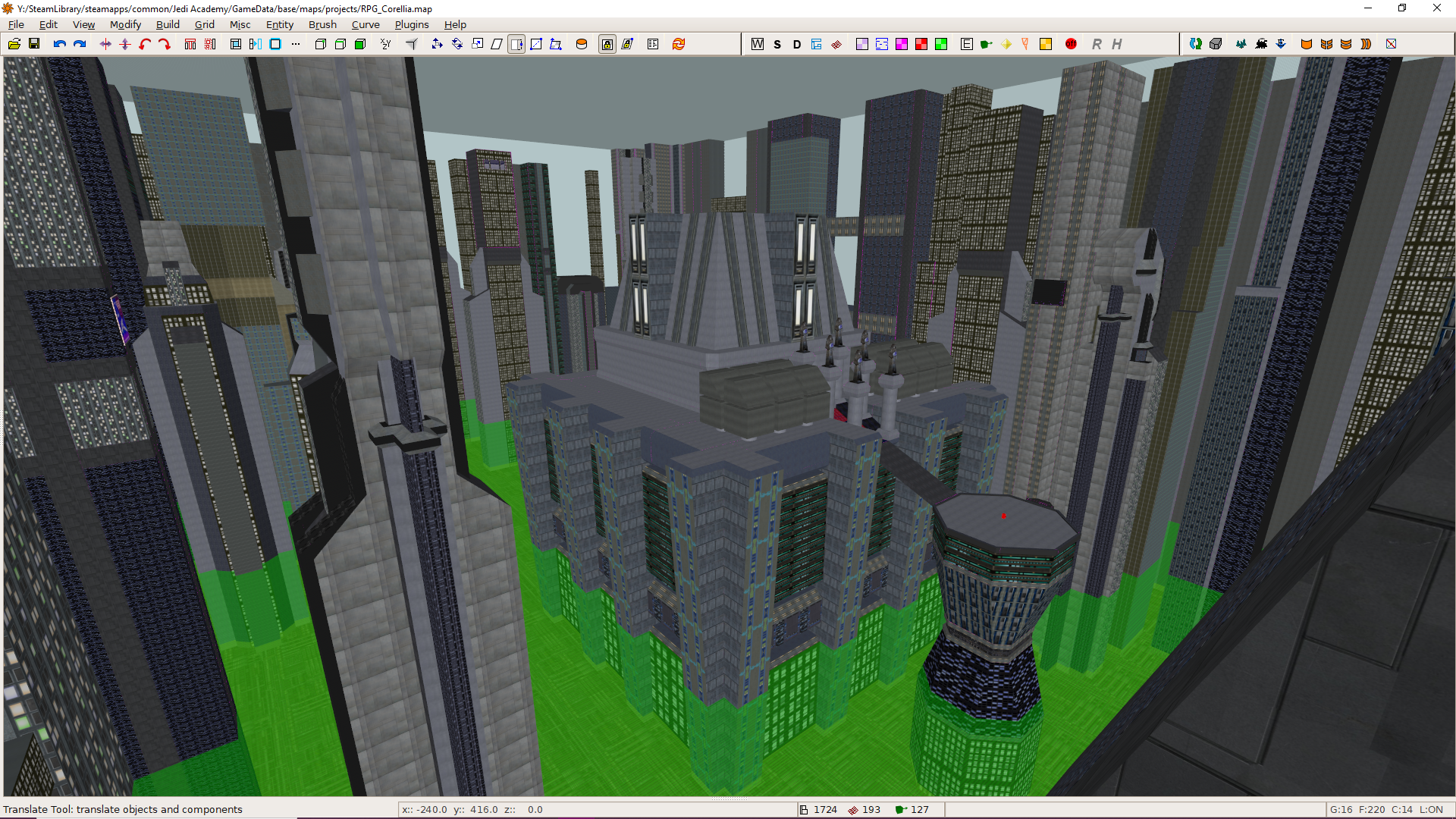The height and width of the screenshot is (819, 1456).
Task: Expand the Help menu
Action: [455, 24]
